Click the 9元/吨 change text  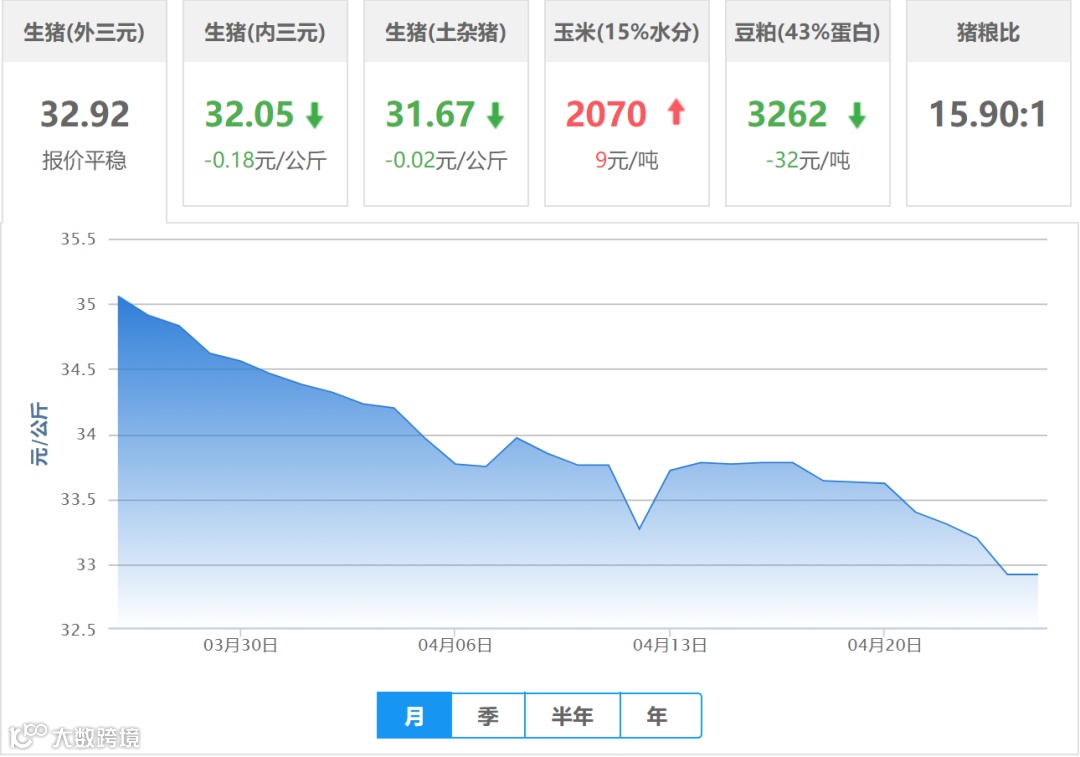(627, 160)
